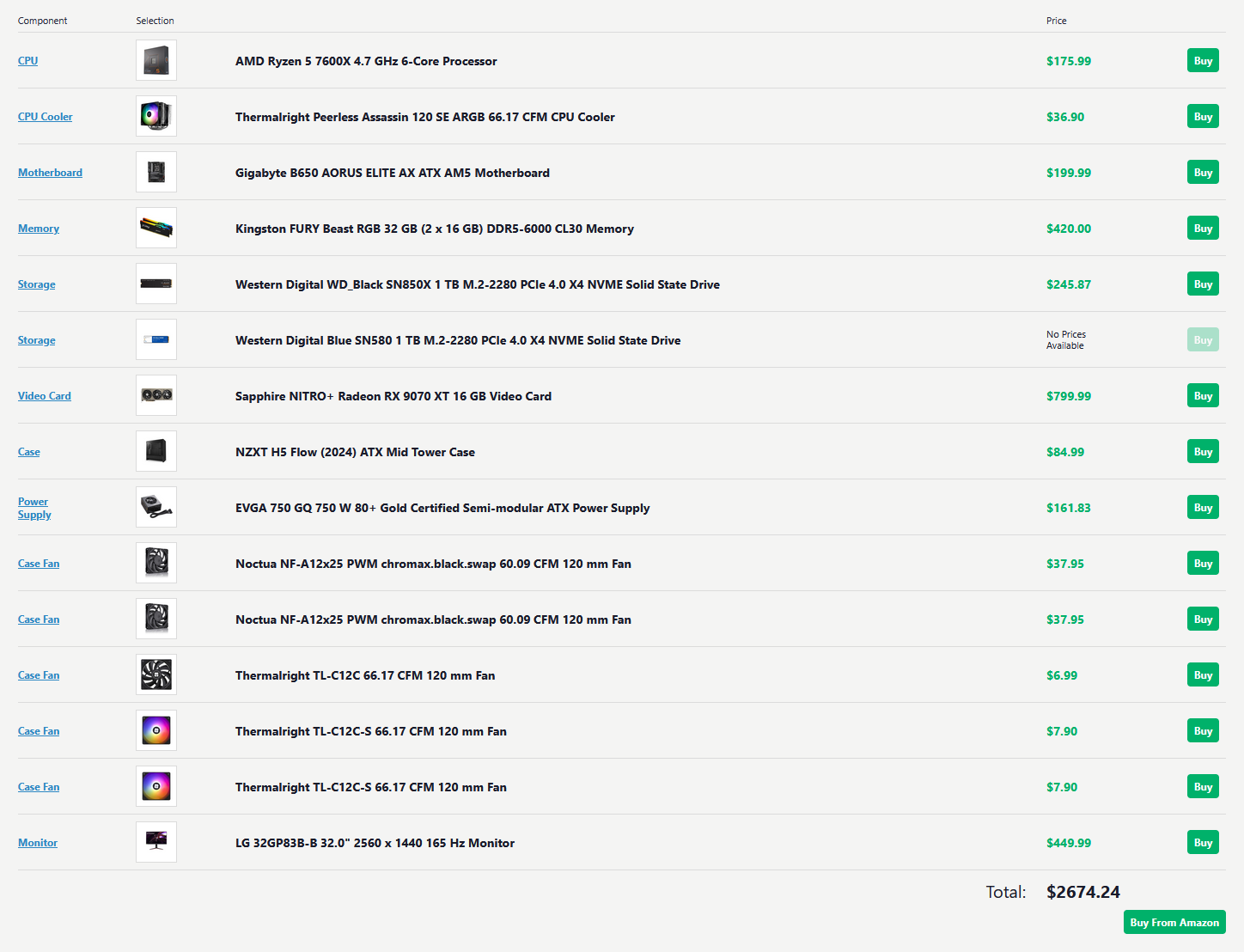View the LG 32GP83B-B monitor thumbnail
The height and width of the screenshot is (952, 1244).
point(156,842)
